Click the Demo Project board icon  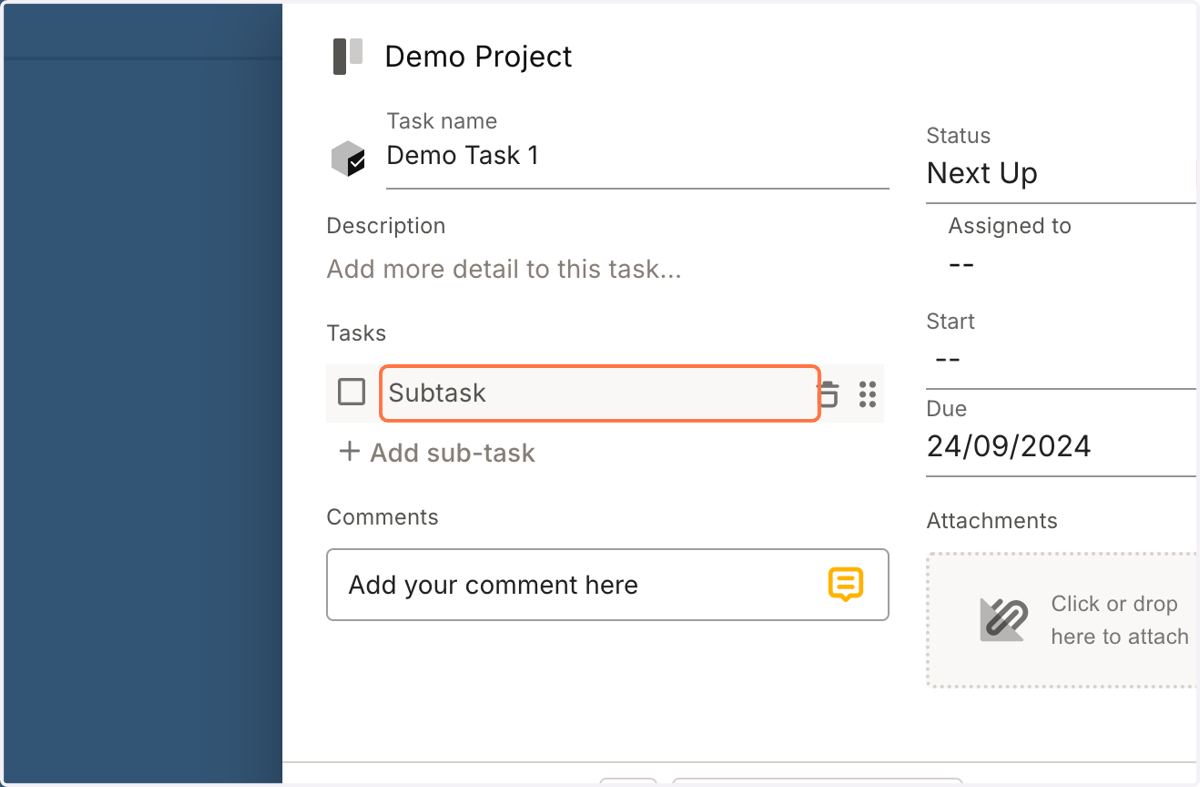click(x=348, y=57)
